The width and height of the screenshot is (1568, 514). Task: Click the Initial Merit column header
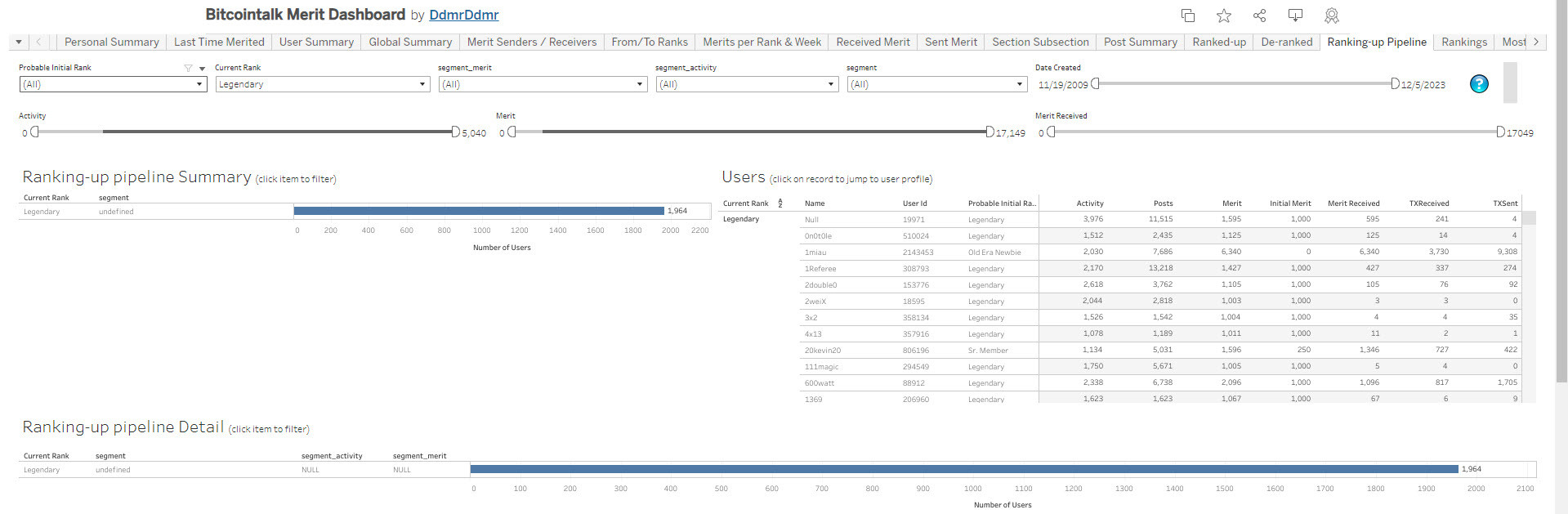coord(1290,203)
